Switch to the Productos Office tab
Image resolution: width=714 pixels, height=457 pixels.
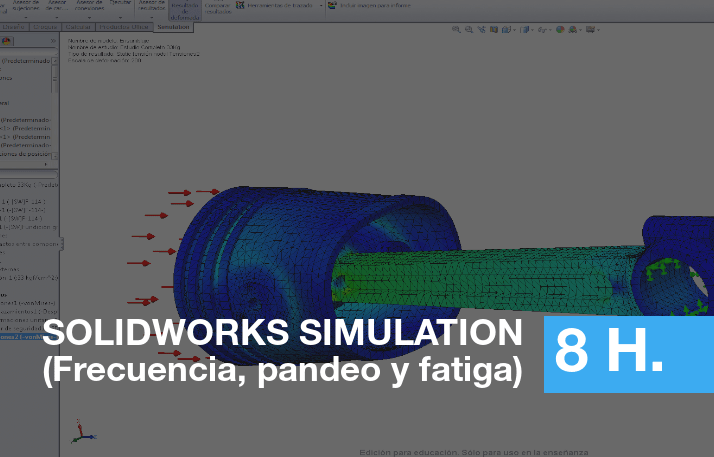(x=124, y=27)
